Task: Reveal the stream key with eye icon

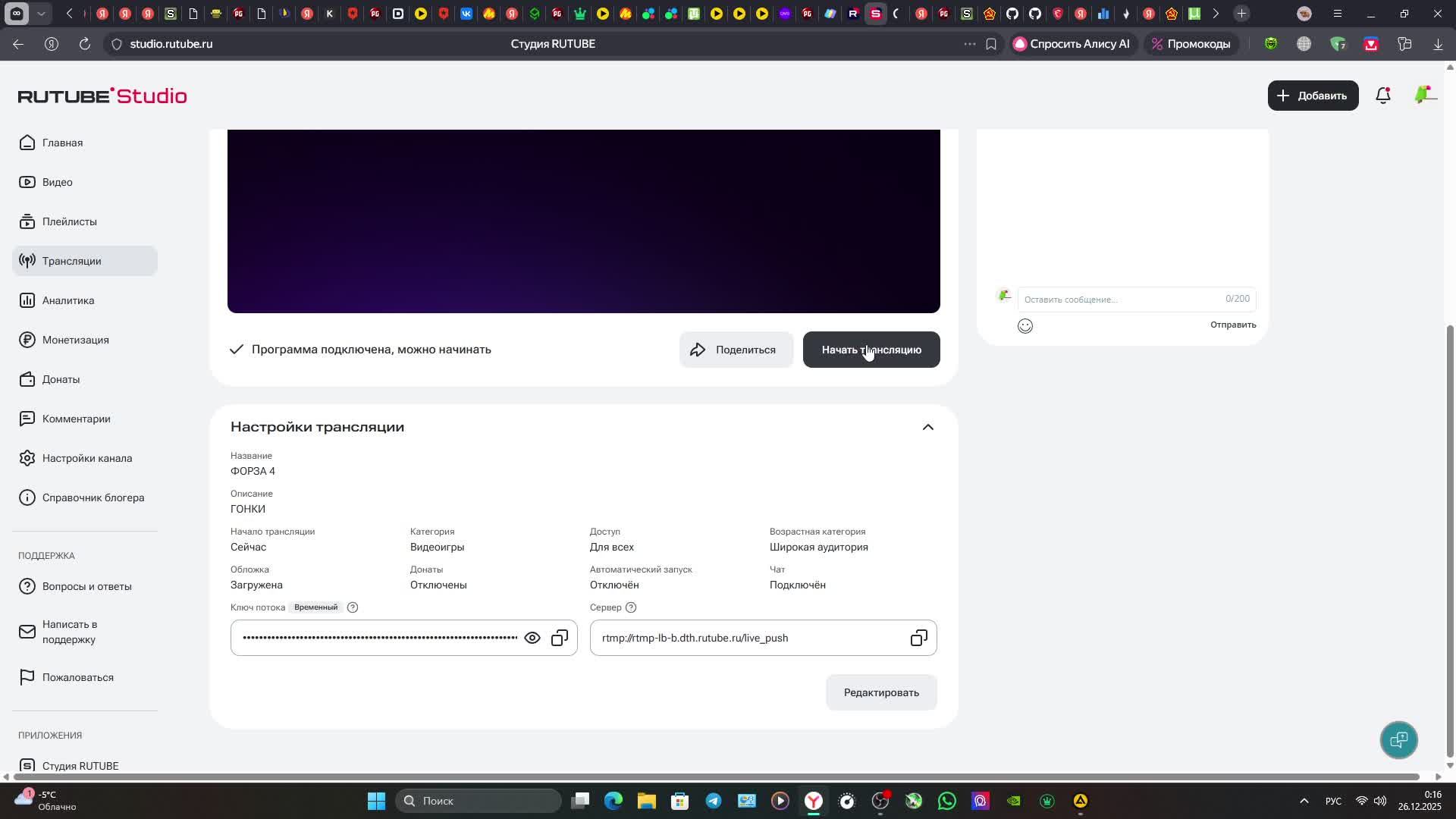Action: (532, 638)
